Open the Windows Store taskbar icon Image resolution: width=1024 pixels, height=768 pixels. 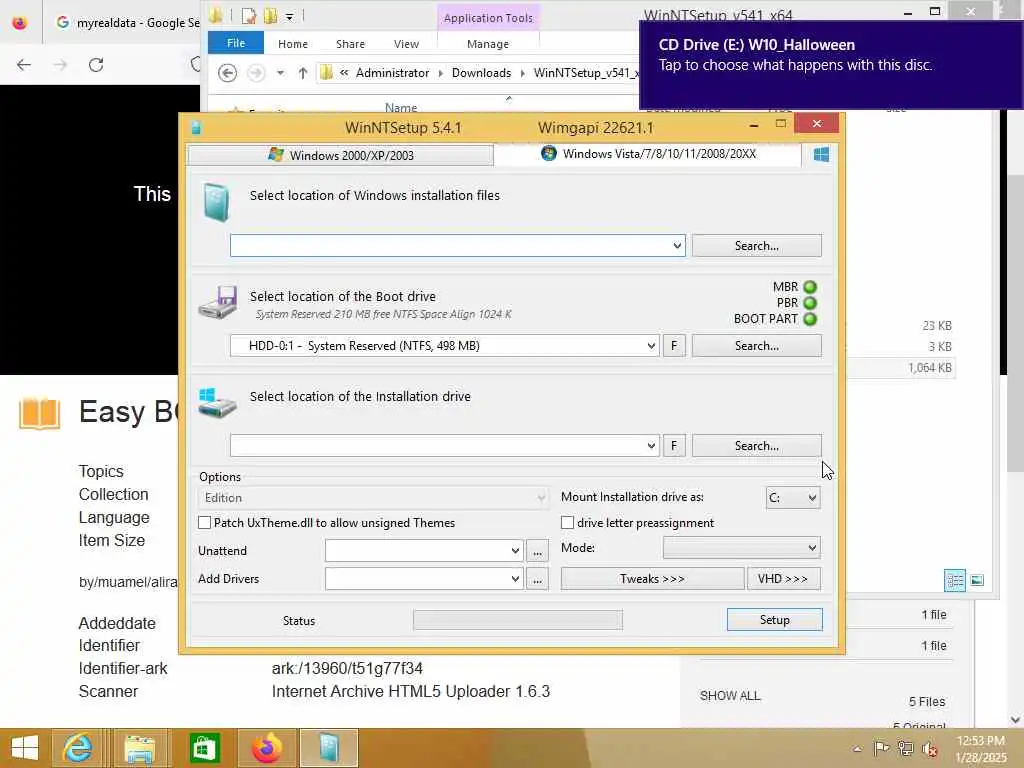204,748
